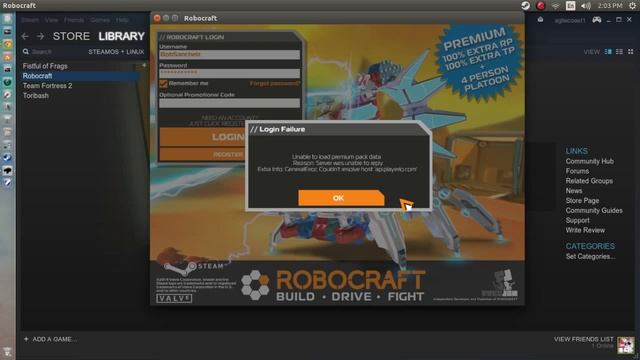Click the Forgot password link
640x360 pixels.
pos(275,83)
